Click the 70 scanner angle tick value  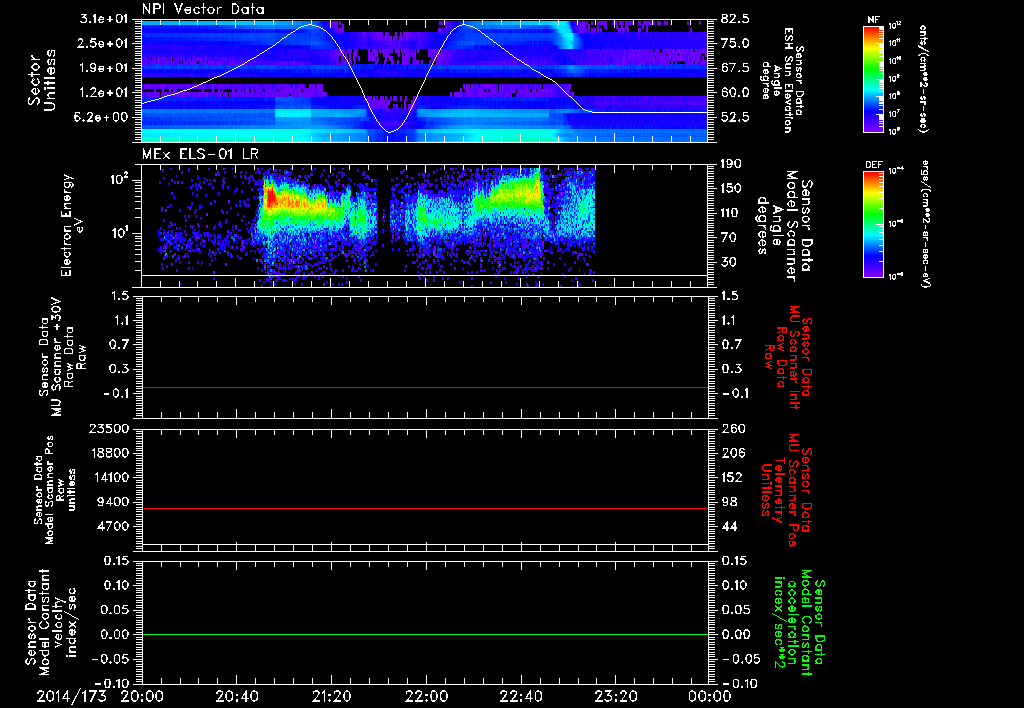tap(729, 238)
